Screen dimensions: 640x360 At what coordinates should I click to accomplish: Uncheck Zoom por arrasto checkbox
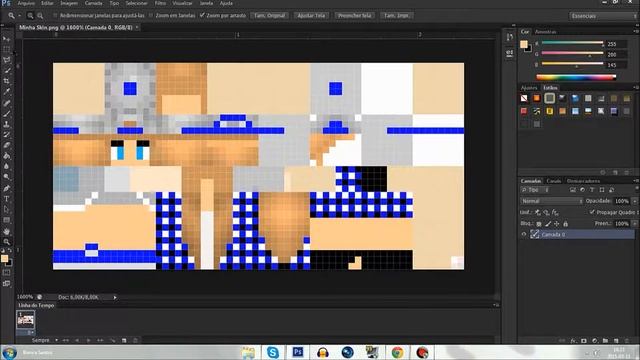coord(202,15)
